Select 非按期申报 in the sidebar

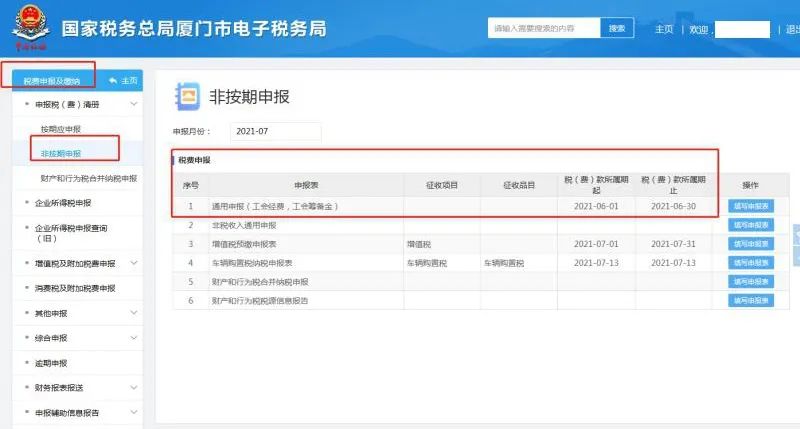(61, 154)
